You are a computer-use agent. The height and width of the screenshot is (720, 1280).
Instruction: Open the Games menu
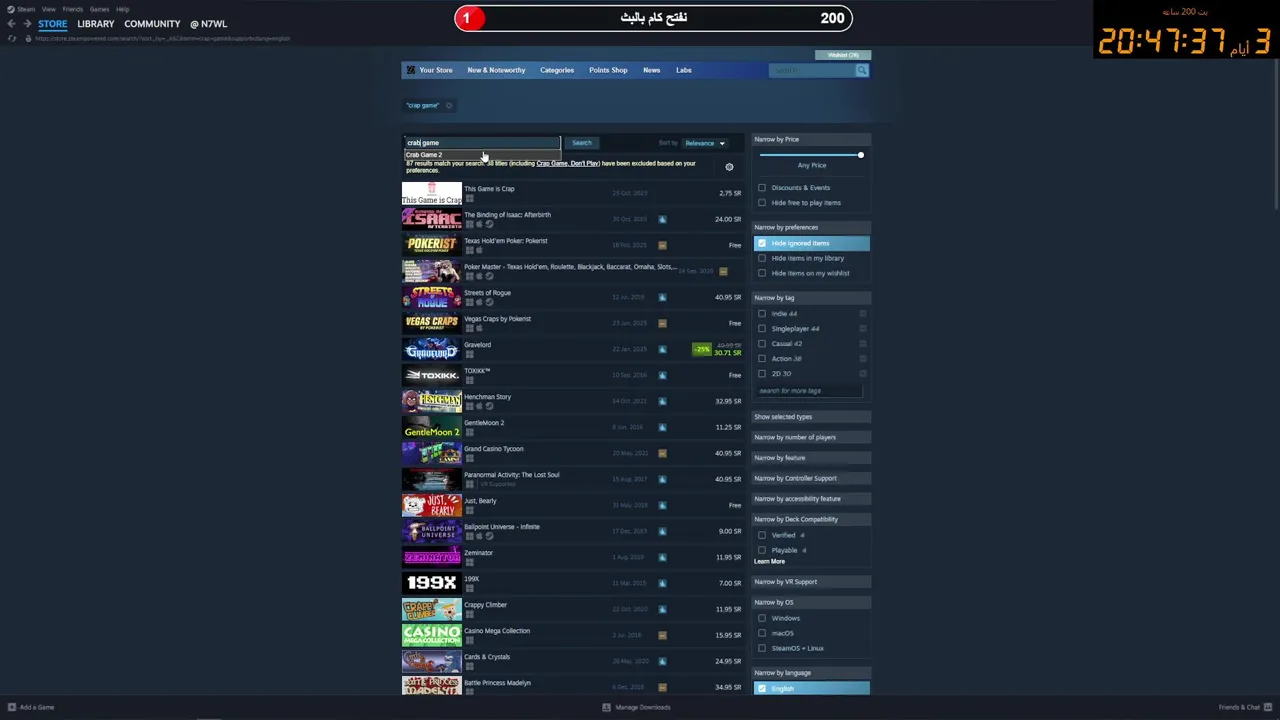(x=99, y=9)
